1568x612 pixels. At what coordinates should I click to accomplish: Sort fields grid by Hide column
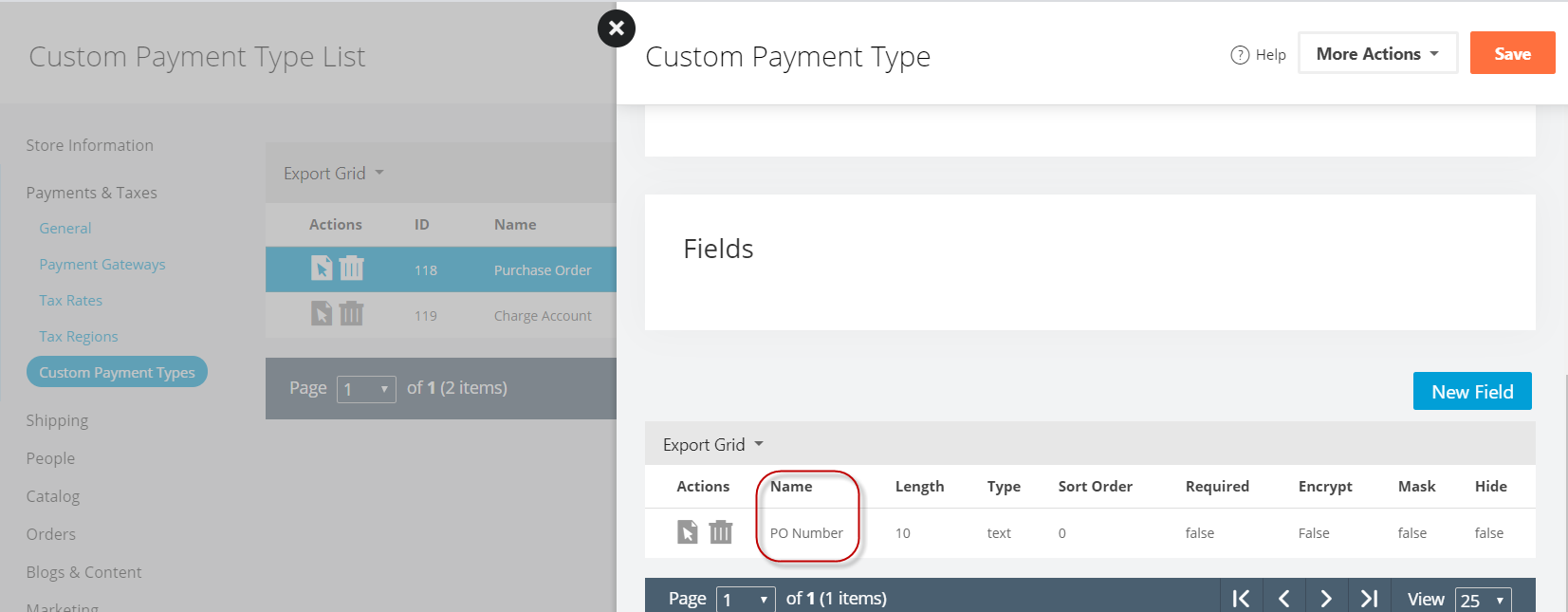pyautogui.click(x=1490, y=486)
